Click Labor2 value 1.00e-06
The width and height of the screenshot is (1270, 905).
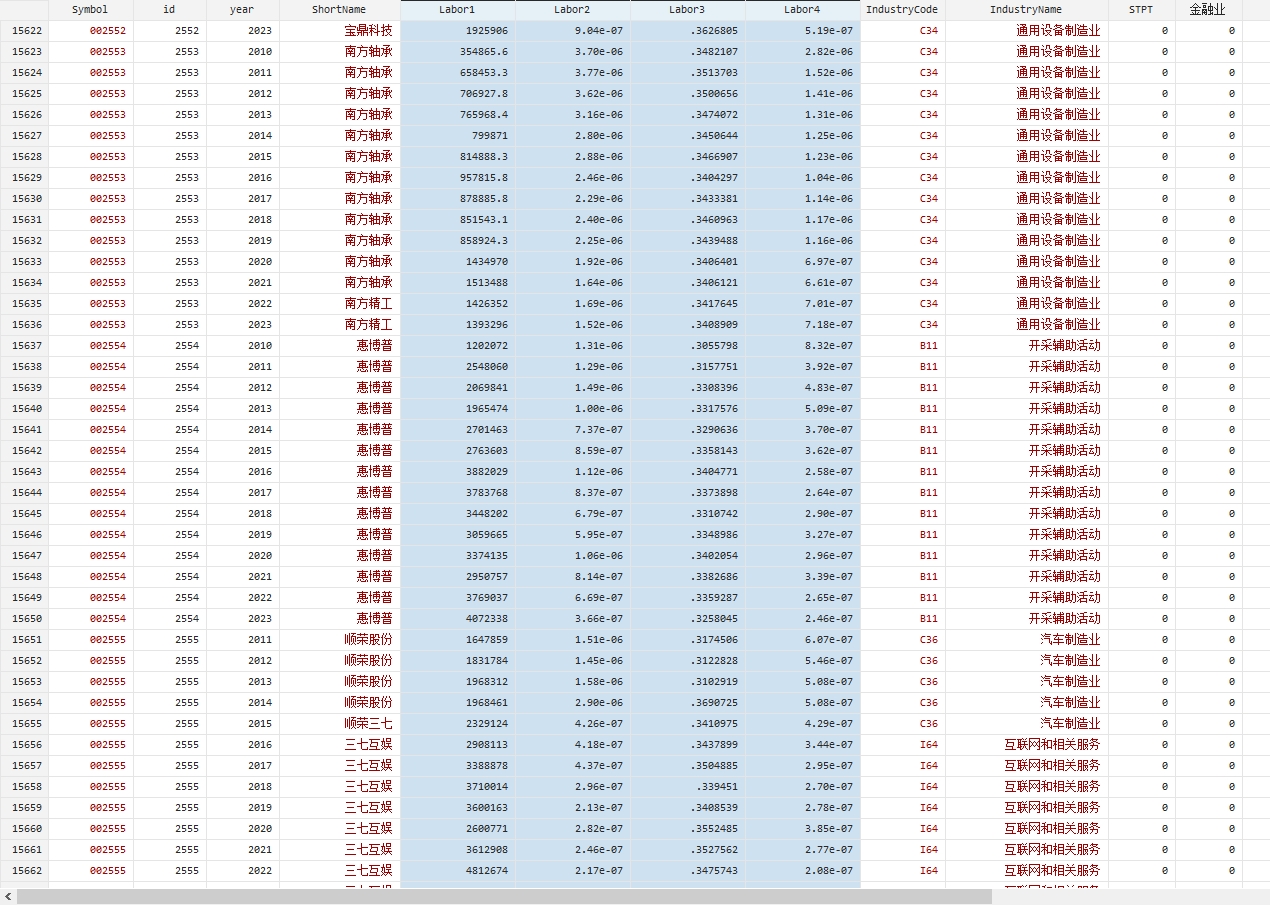(x=599, y=409)
